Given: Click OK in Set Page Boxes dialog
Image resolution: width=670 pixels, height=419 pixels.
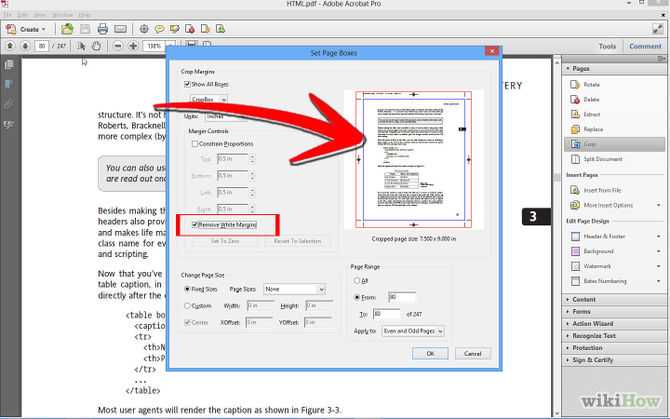Looking at the screenshot, I should [x=430, y=354].
